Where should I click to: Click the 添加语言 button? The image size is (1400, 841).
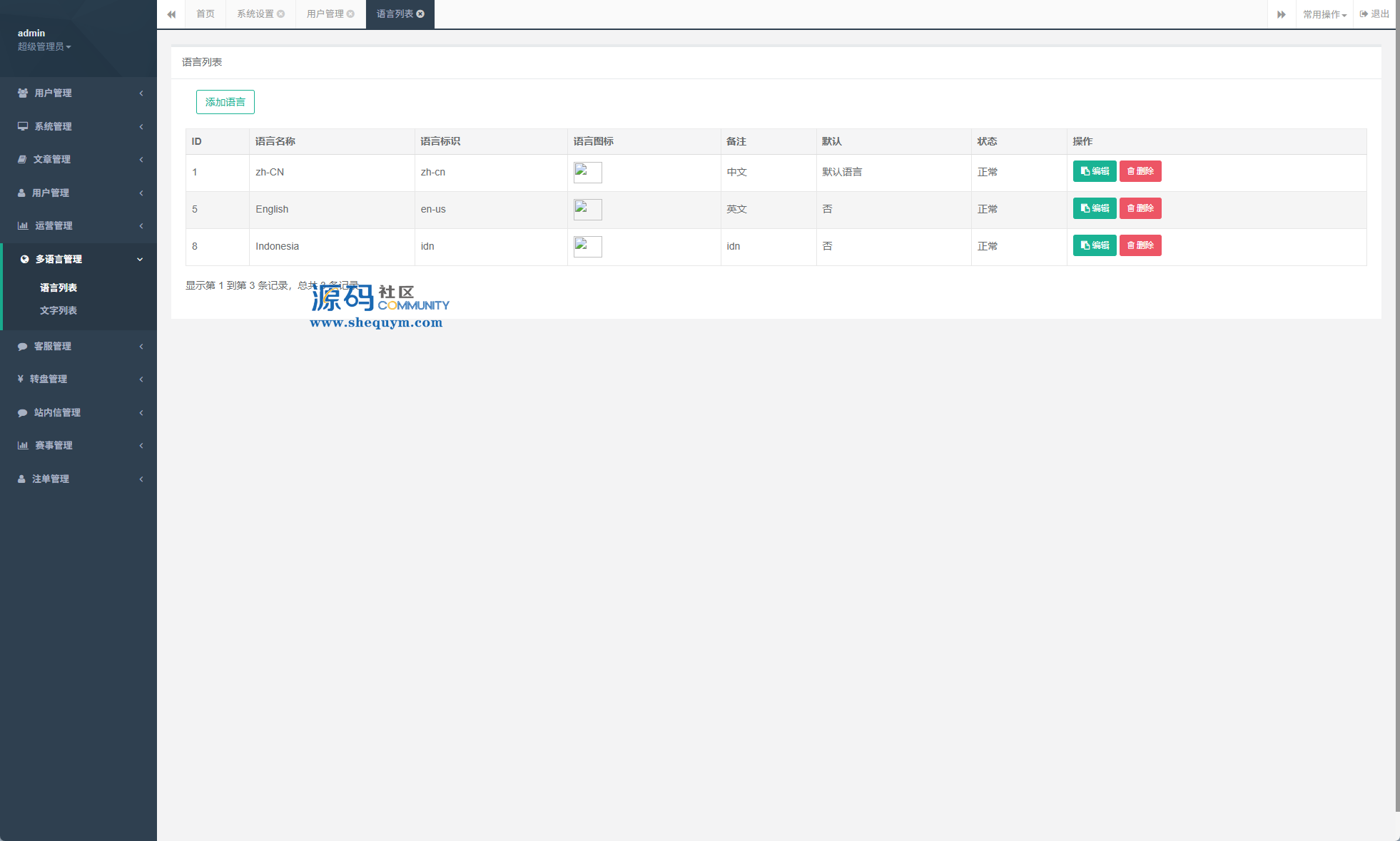(x=225, y=102)
